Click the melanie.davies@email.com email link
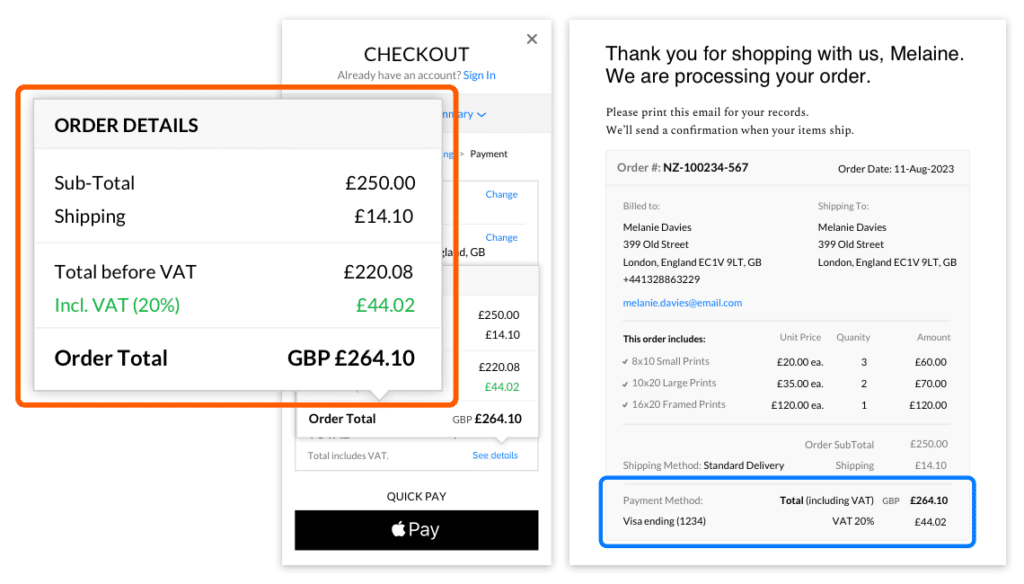 point(682,303)
